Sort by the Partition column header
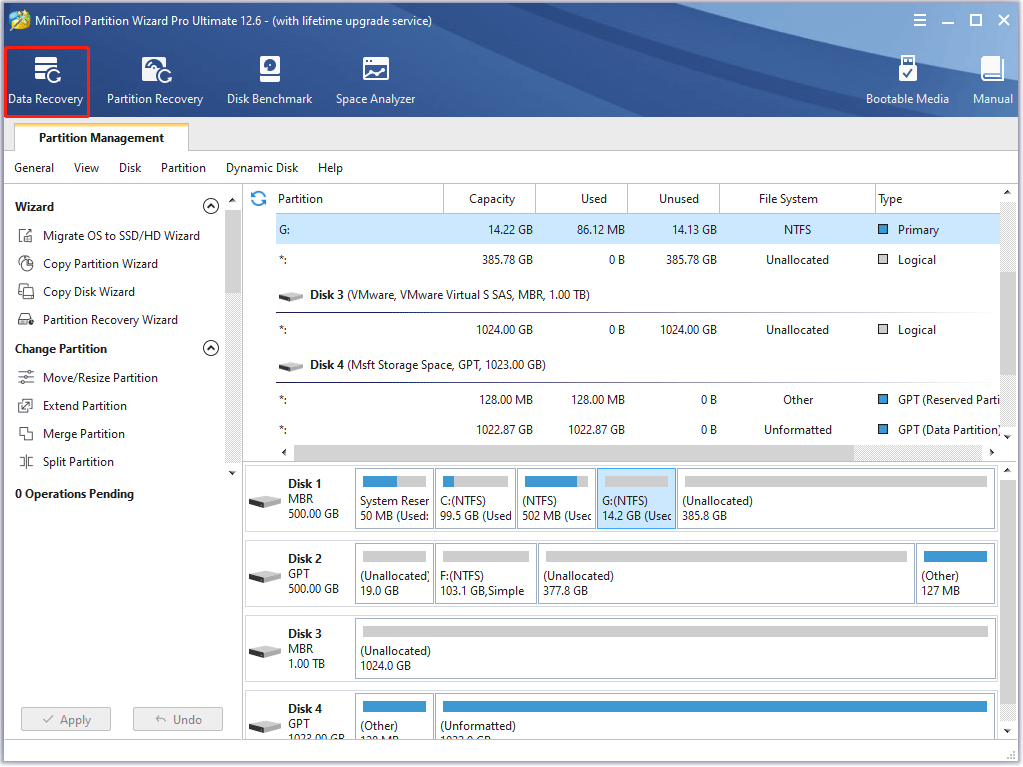 (x=359, y=198)
